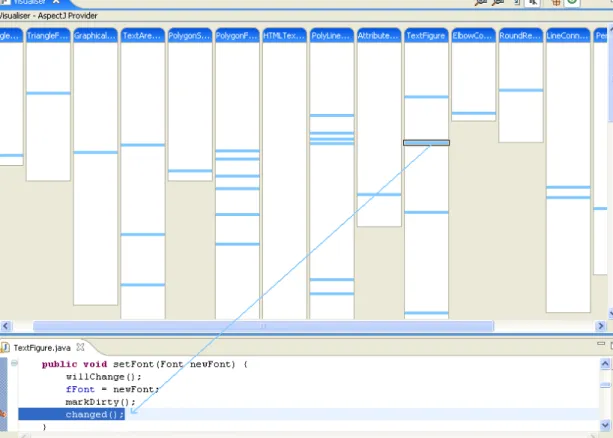This screenshot has height=438, width=613.
Task: Open the Java file icon on TextFigure.java tab
Action: point(5,347)
